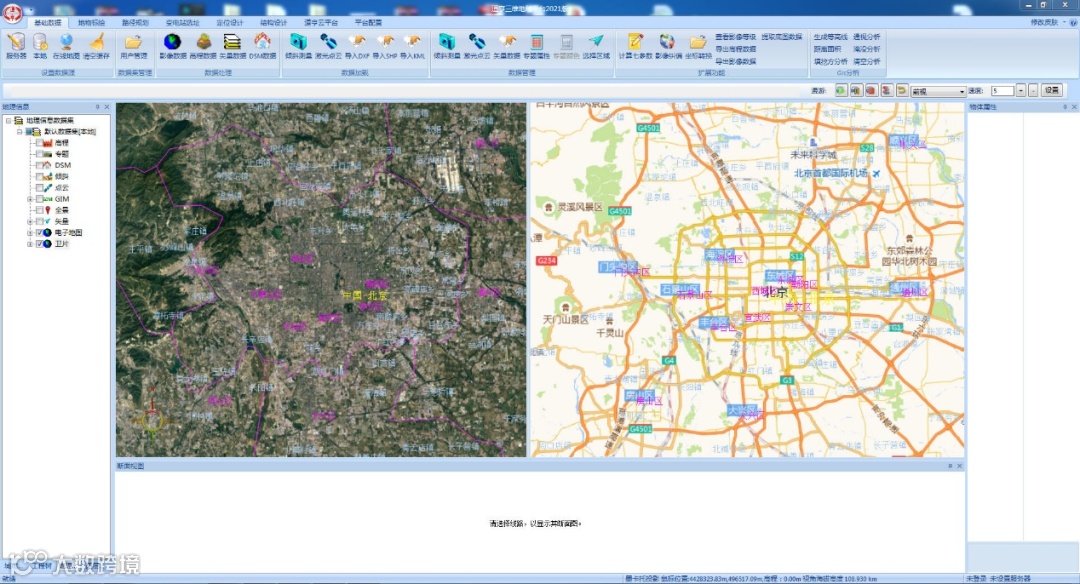Open 矢量数据 in the 数据管理 group

pyautogui.click(x=507, y=46)
